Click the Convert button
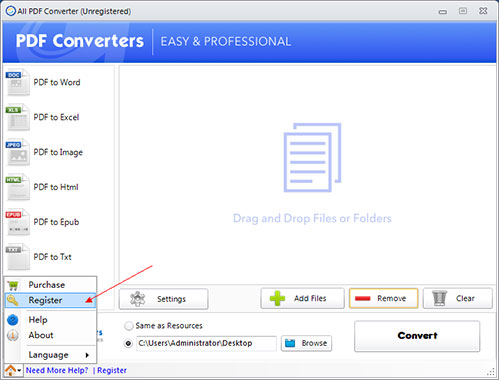 [417, 336]
